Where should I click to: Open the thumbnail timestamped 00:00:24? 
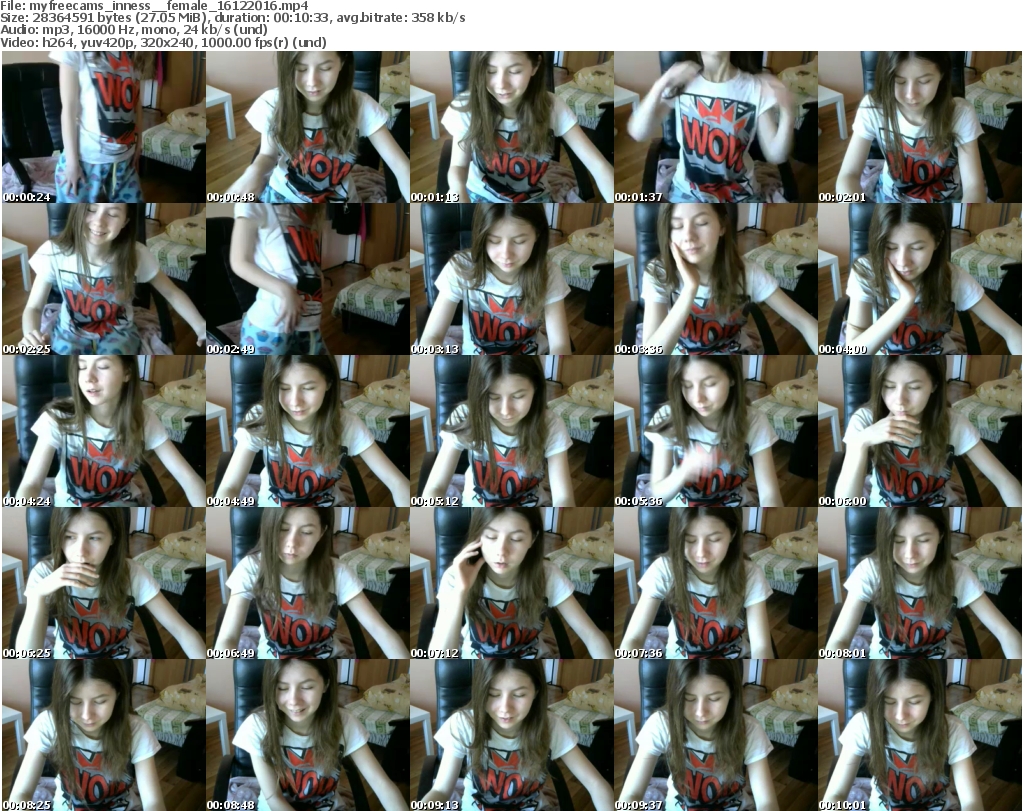pos(103,127)
